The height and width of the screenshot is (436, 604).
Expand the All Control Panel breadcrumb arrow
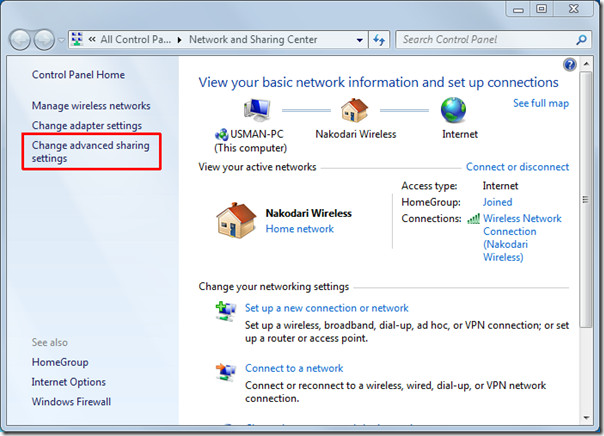pyautogui.click(x=180, y=40)
